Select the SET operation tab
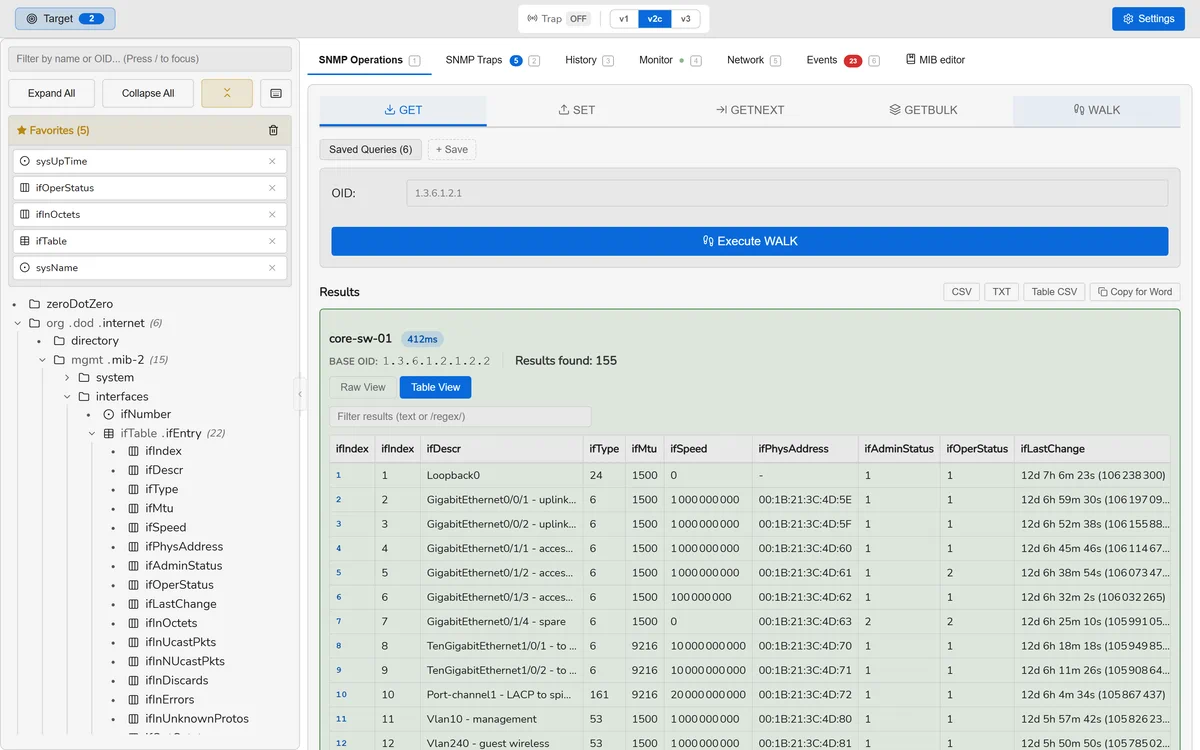Viewport: 1200px width, 750px height. (576, 110)
